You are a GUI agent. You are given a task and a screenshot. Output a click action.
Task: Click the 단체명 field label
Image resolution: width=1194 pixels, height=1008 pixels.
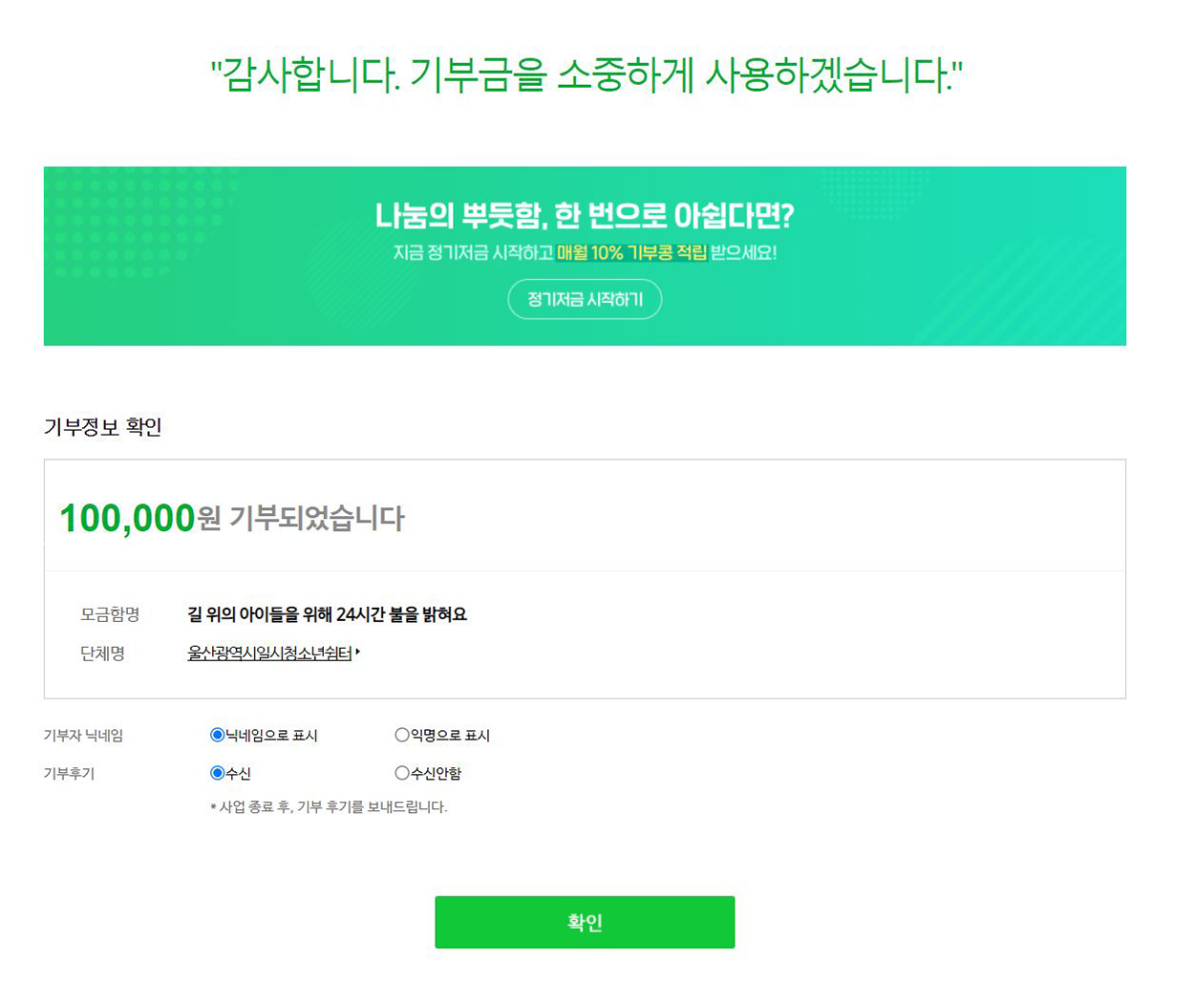click(x=102, y=654)
